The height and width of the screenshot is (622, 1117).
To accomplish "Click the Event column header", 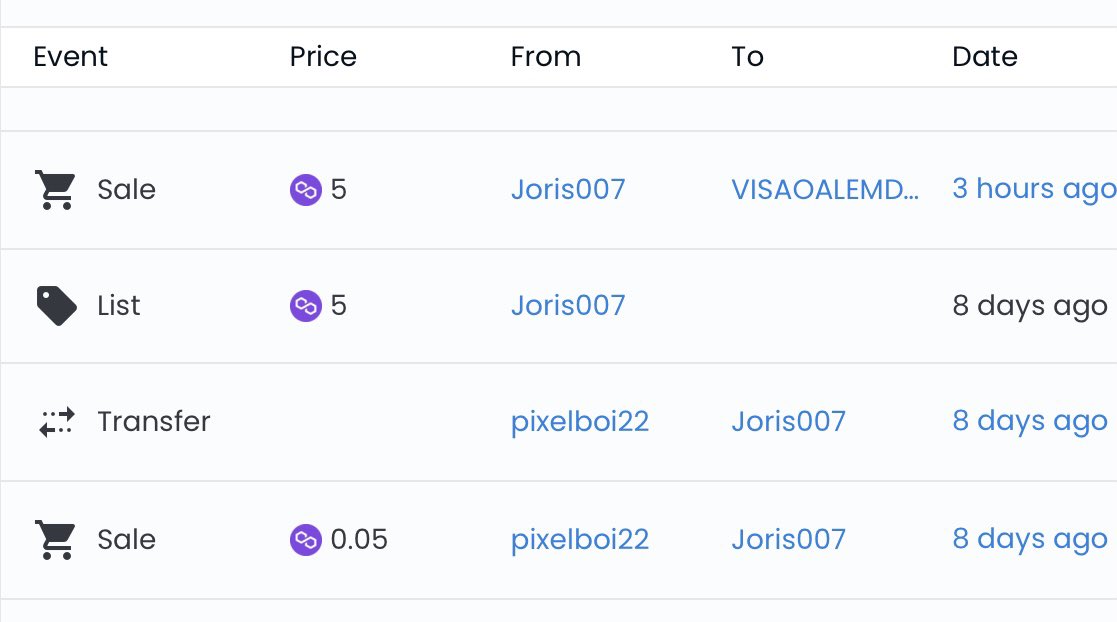I will pyautogui.click(x=71, y=57).
